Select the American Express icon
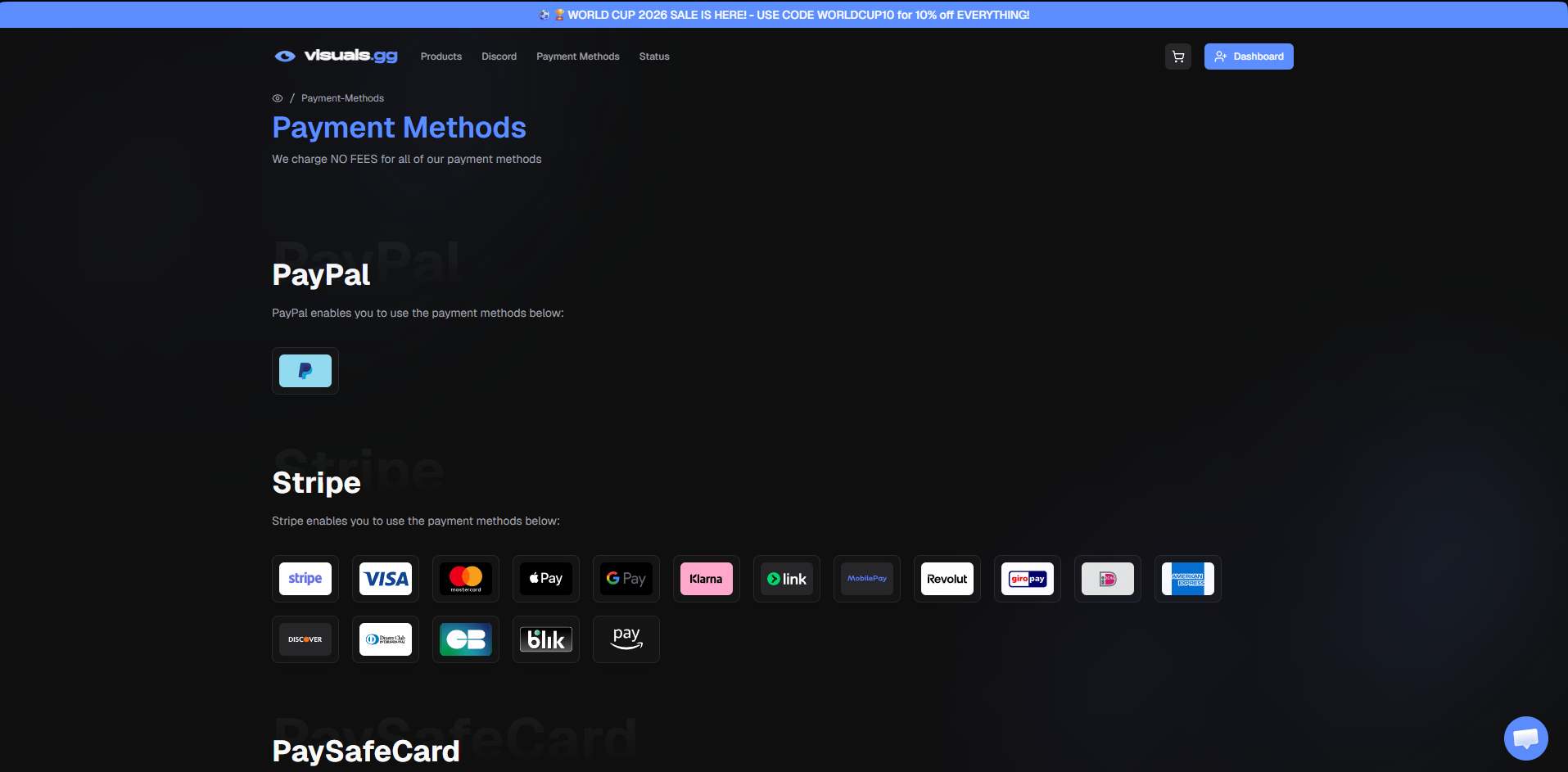Screen dimensions: 1568x772 point(1188,579)
